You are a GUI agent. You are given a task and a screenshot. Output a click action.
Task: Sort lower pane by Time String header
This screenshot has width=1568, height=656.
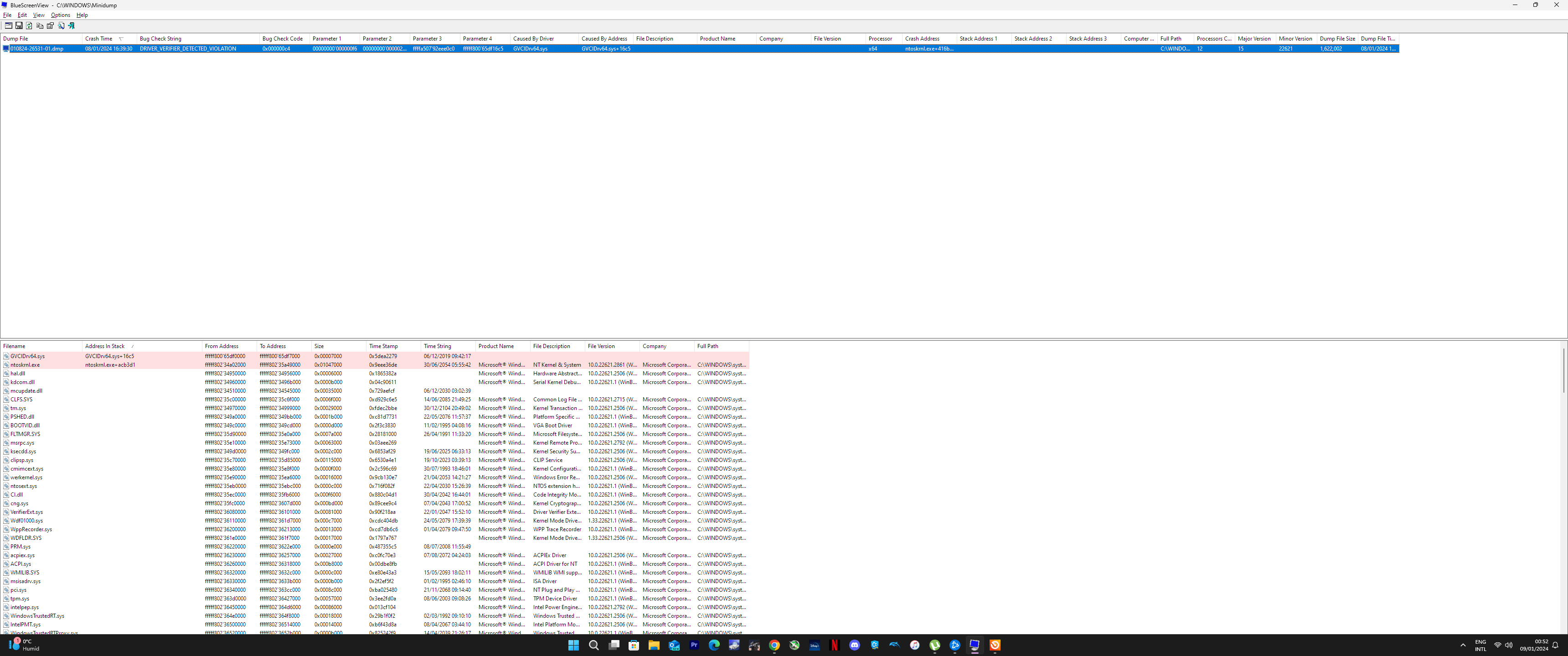[448, 346]
